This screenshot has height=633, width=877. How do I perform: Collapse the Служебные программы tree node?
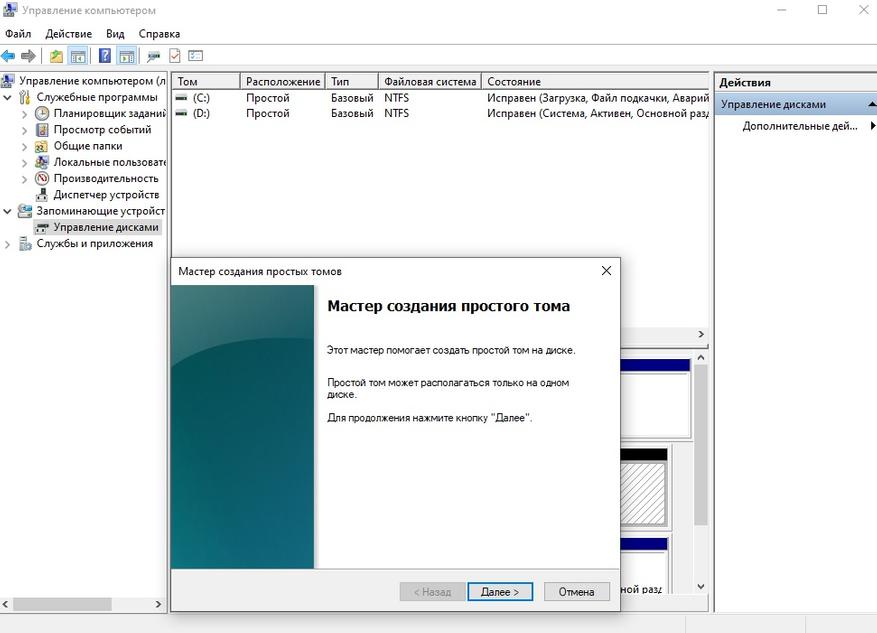[9, 98]
